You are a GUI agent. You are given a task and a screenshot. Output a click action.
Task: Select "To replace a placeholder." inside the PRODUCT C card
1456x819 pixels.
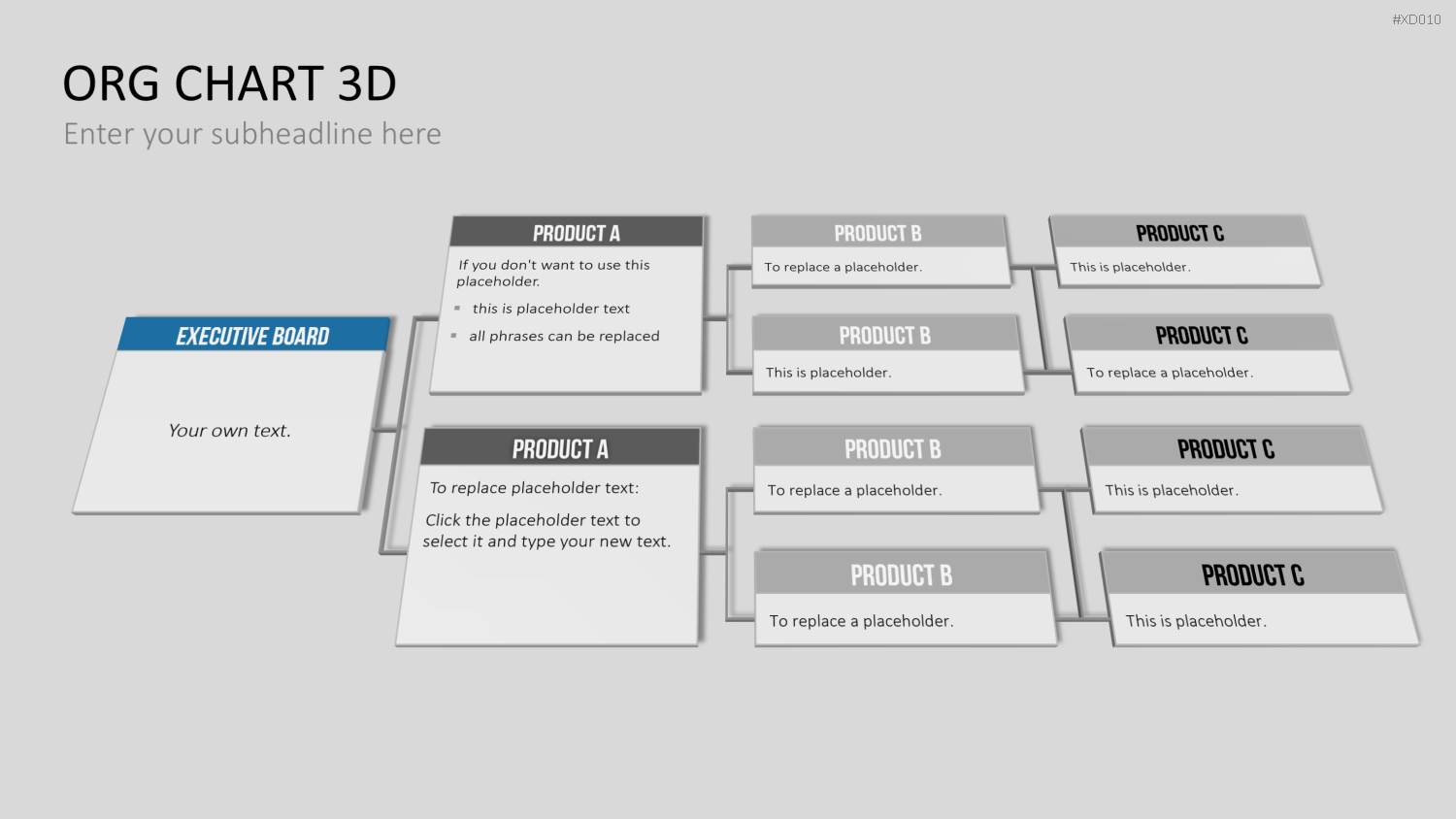click(x=1170, y=373)
